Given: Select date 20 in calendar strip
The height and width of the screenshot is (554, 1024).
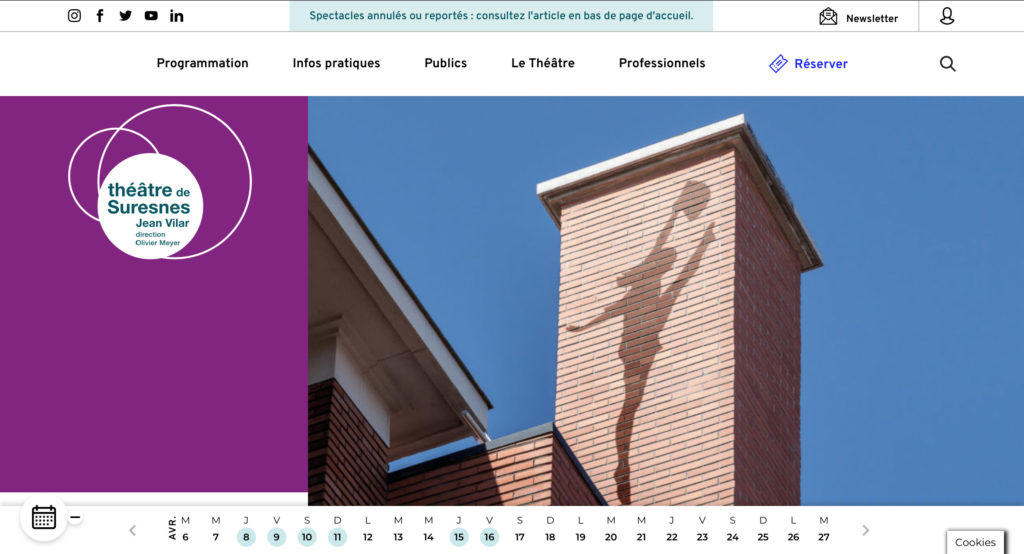Looking at the screenshot, I should tap(611, 537).
